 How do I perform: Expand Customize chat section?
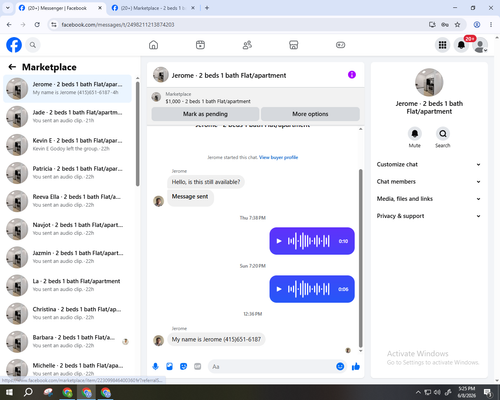429,164
